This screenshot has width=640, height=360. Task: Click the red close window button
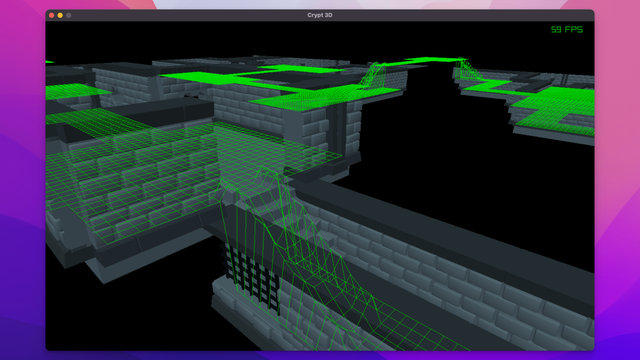[x=51, y=15]
